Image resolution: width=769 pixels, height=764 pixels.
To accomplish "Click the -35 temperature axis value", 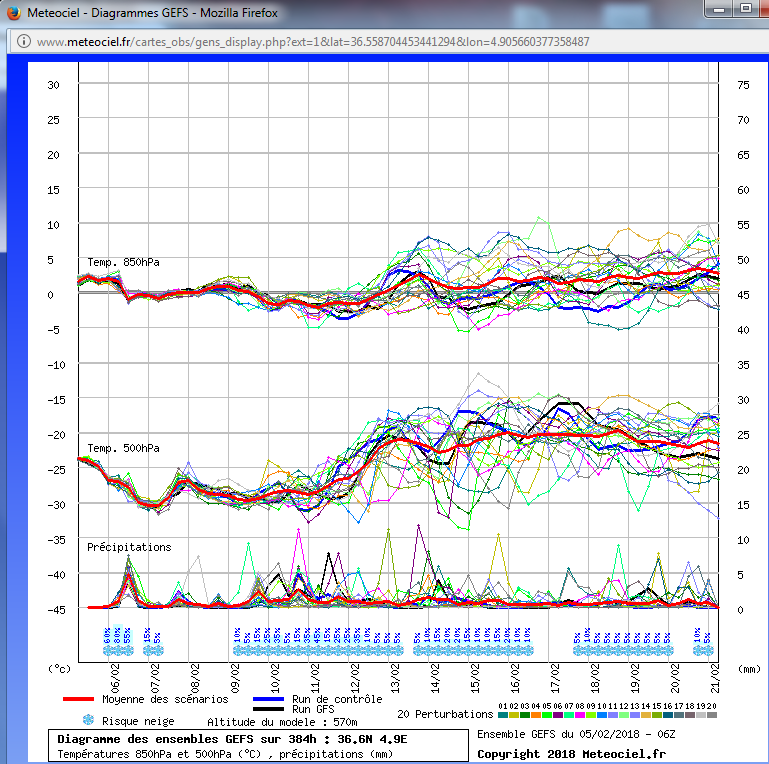I will point(56,540).
